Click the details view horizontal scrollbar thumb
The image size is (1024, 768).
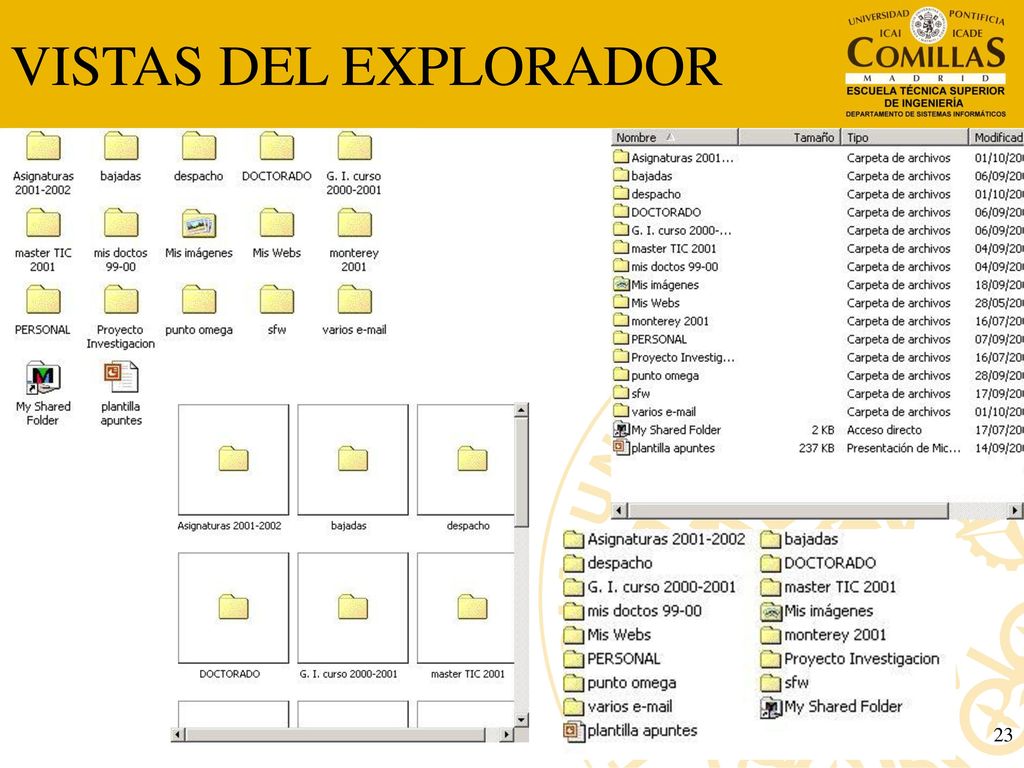pyautogui.click(x=788, y=510)
